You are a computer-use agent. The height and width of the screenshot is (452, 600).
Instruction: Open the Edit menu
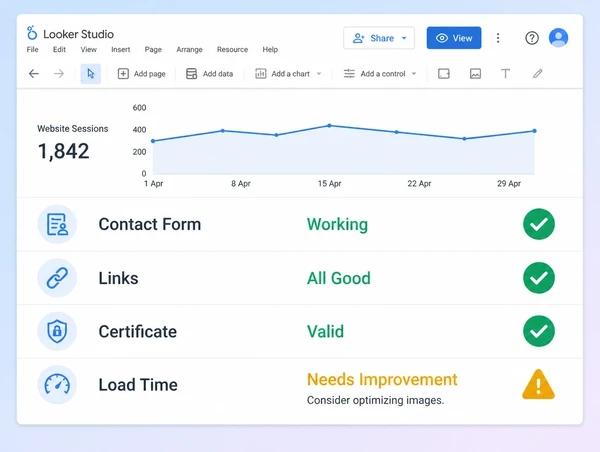point(59,49)
